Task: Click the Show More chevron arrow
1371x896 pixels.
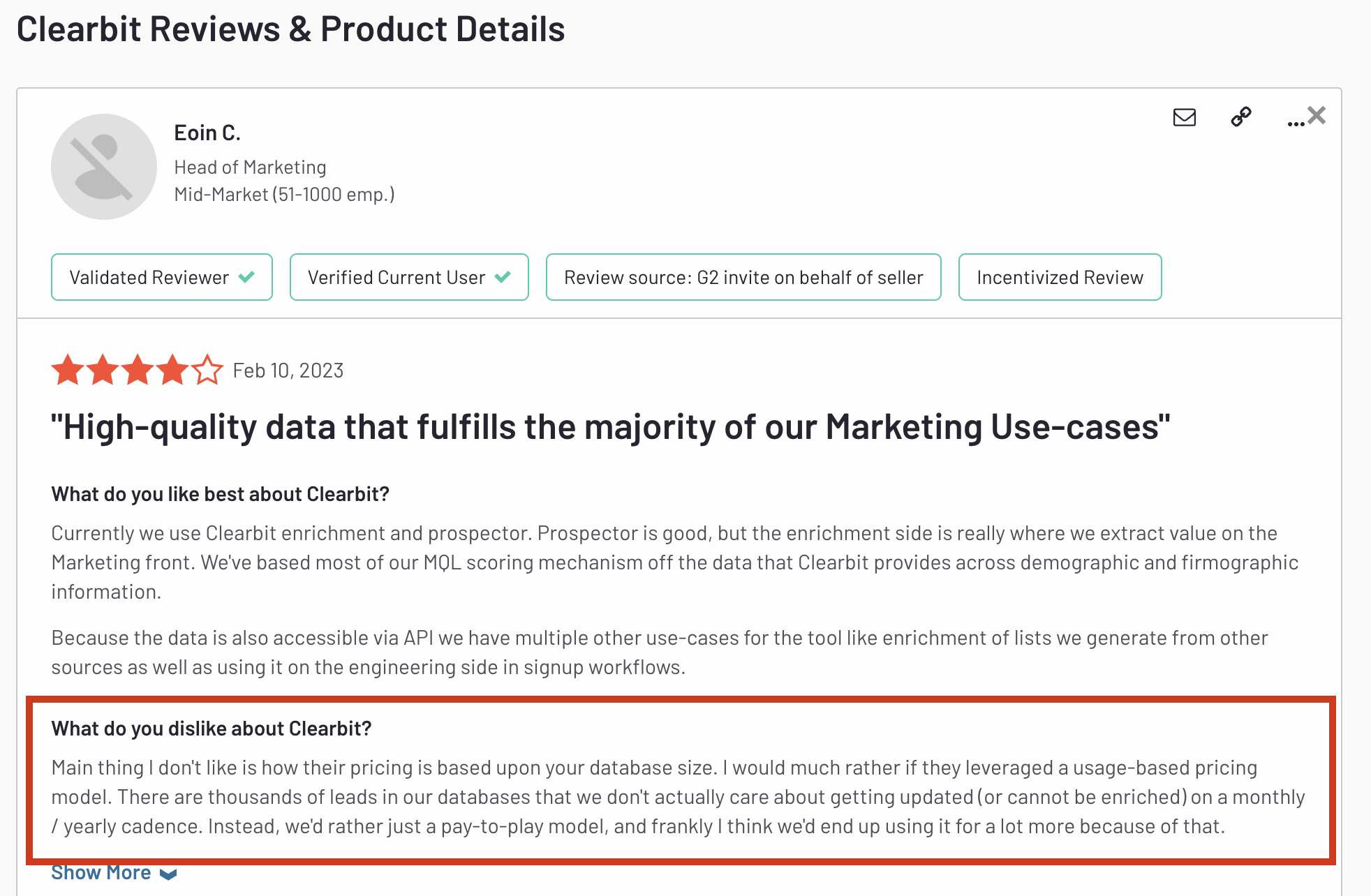Action: pyautogui.click(x=168, y=874)
